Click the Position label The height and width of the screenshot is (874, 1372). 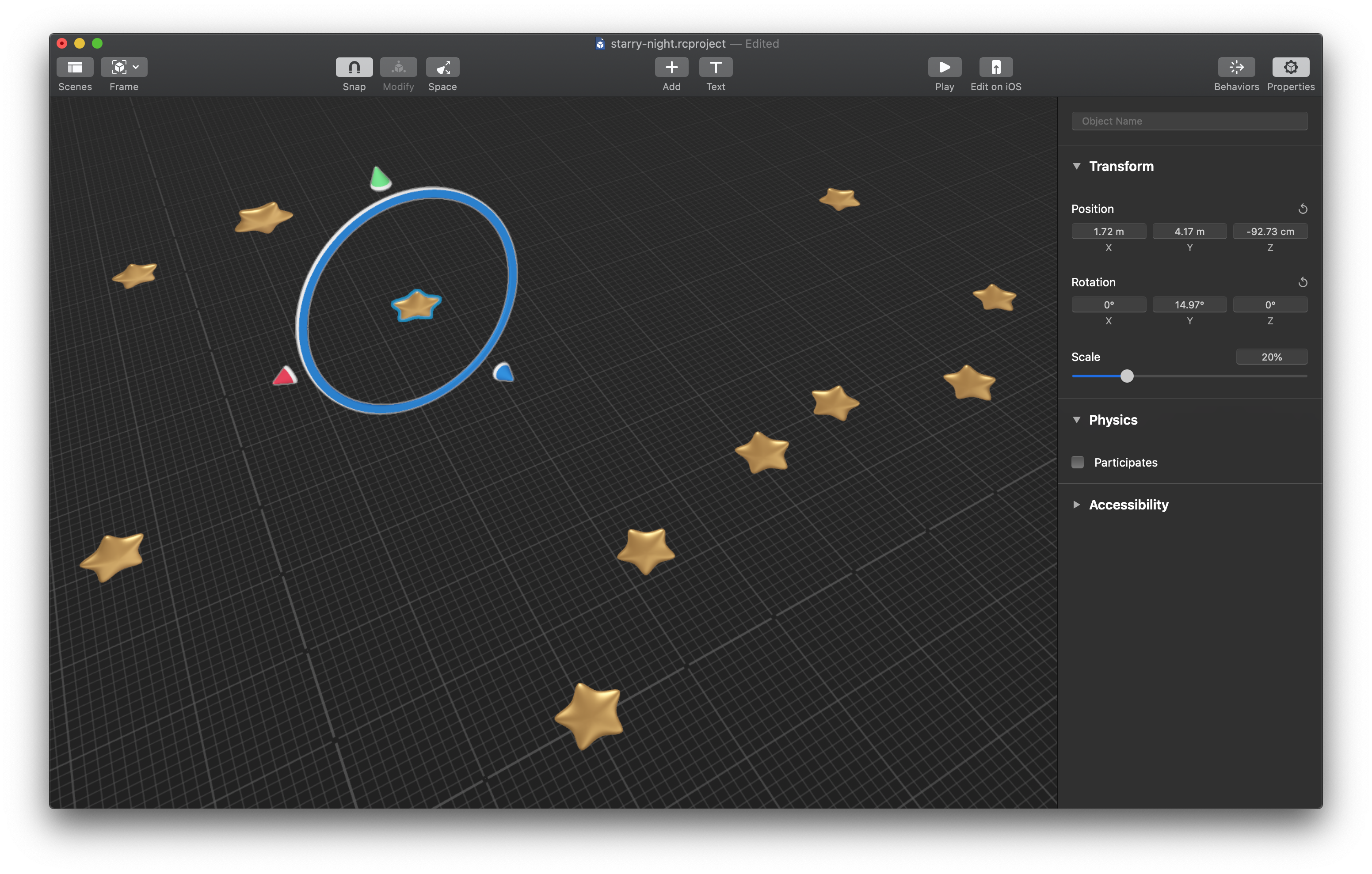1092,209
